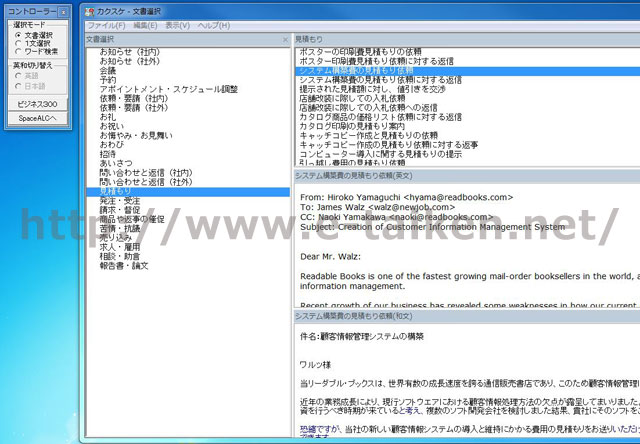Open ポスターの印刷費見積もりの依頼 document
This screenshot has width=640, height=444.
point(360,51)
